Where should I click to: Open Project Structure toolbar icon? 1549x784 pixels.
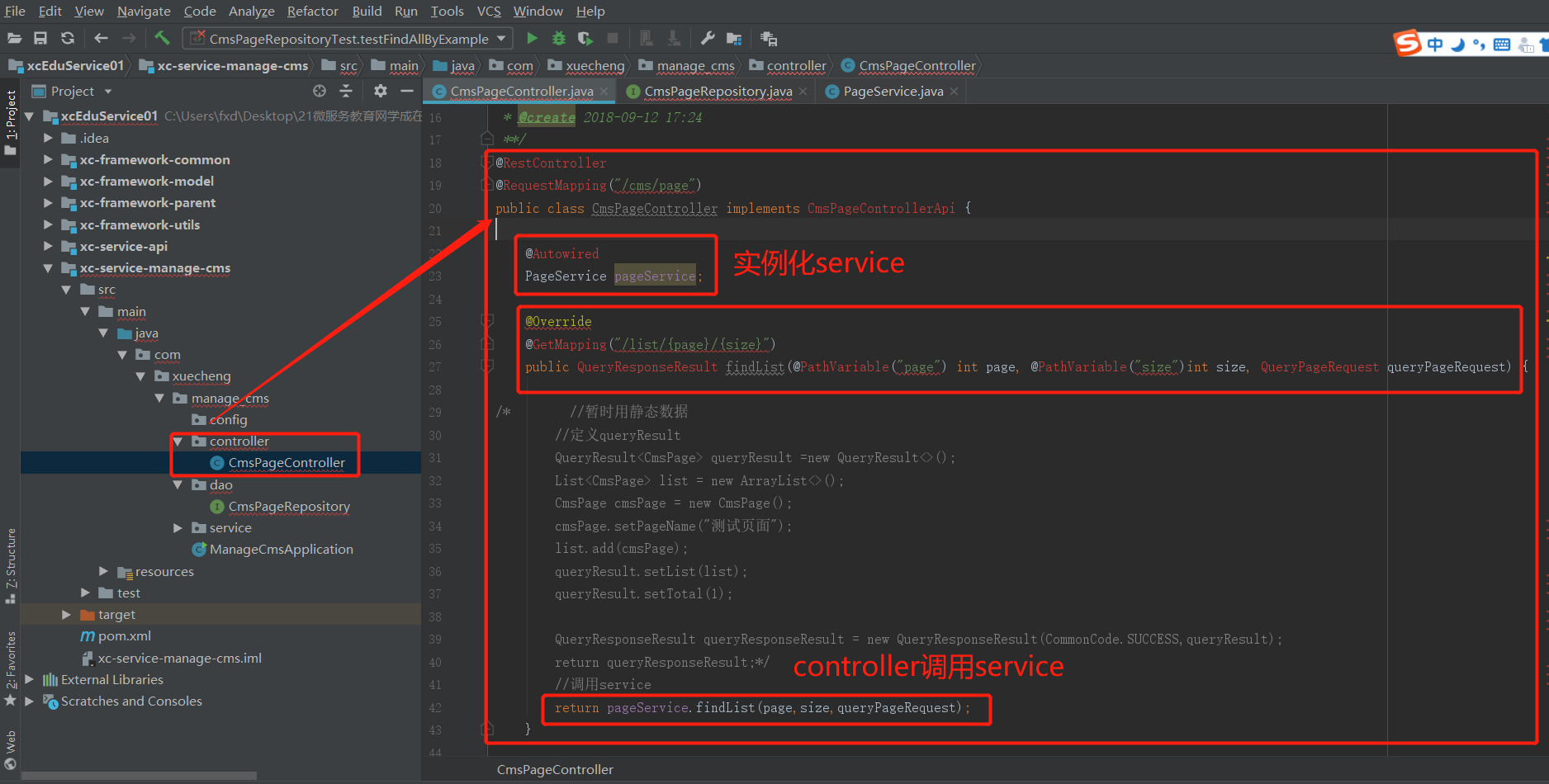[734, 38]
